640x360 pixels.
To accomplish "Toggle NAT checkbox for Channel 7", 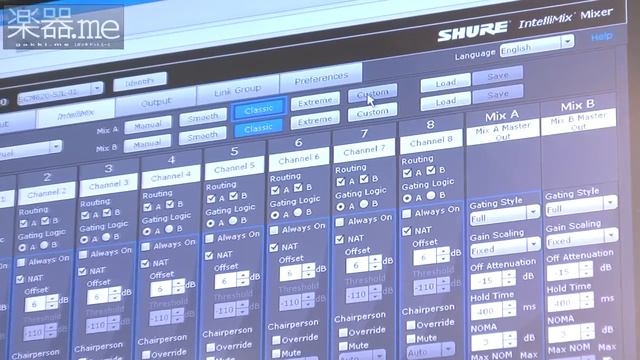I will click(x=340, y=240).
